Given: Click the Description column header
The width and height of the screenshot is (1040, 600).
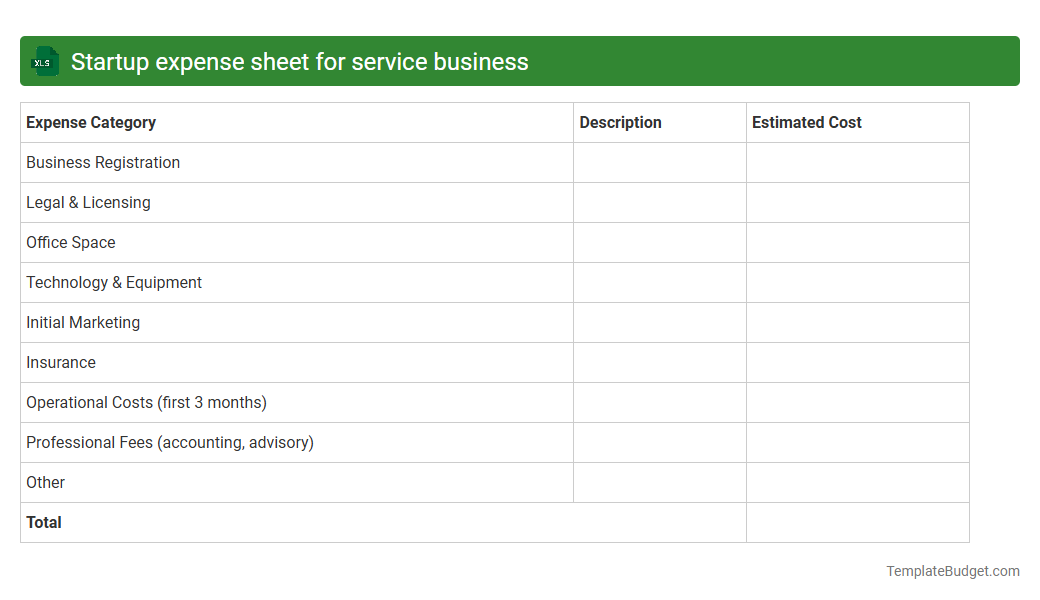Looking at the screenshot, I should tap(620, 122).
